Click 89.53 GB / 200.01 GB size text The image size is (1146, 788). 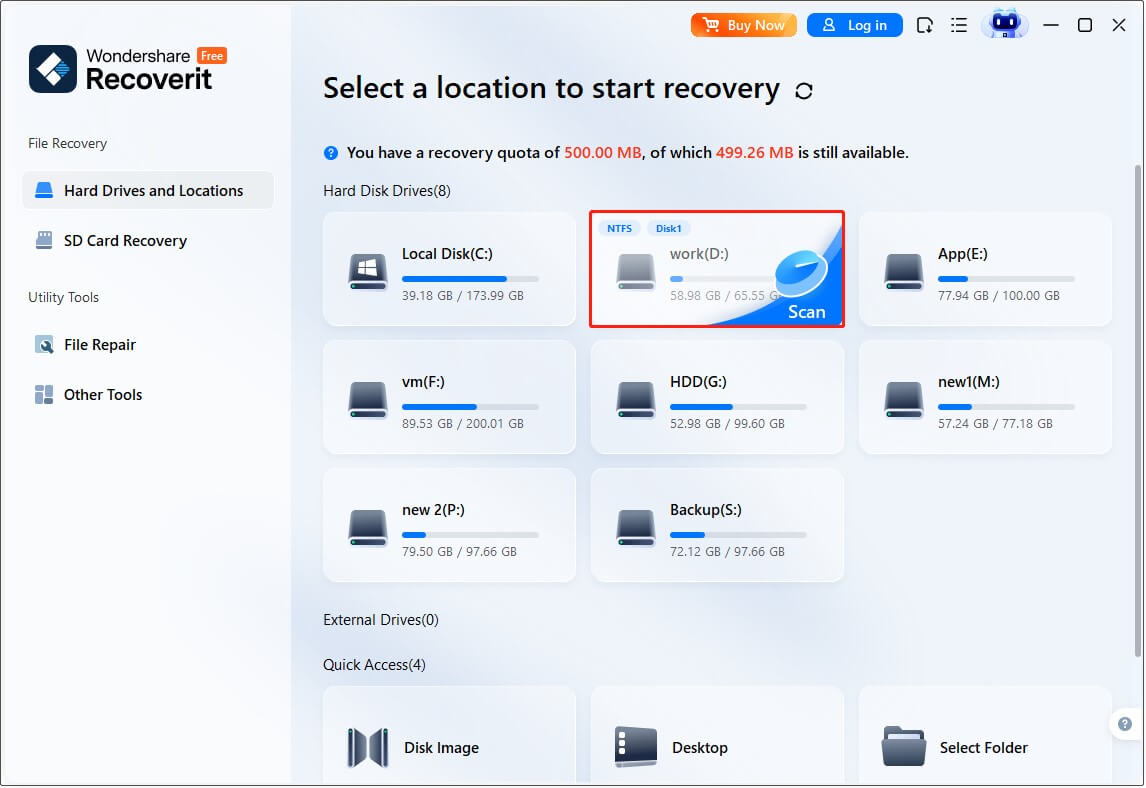coord(463,423)
